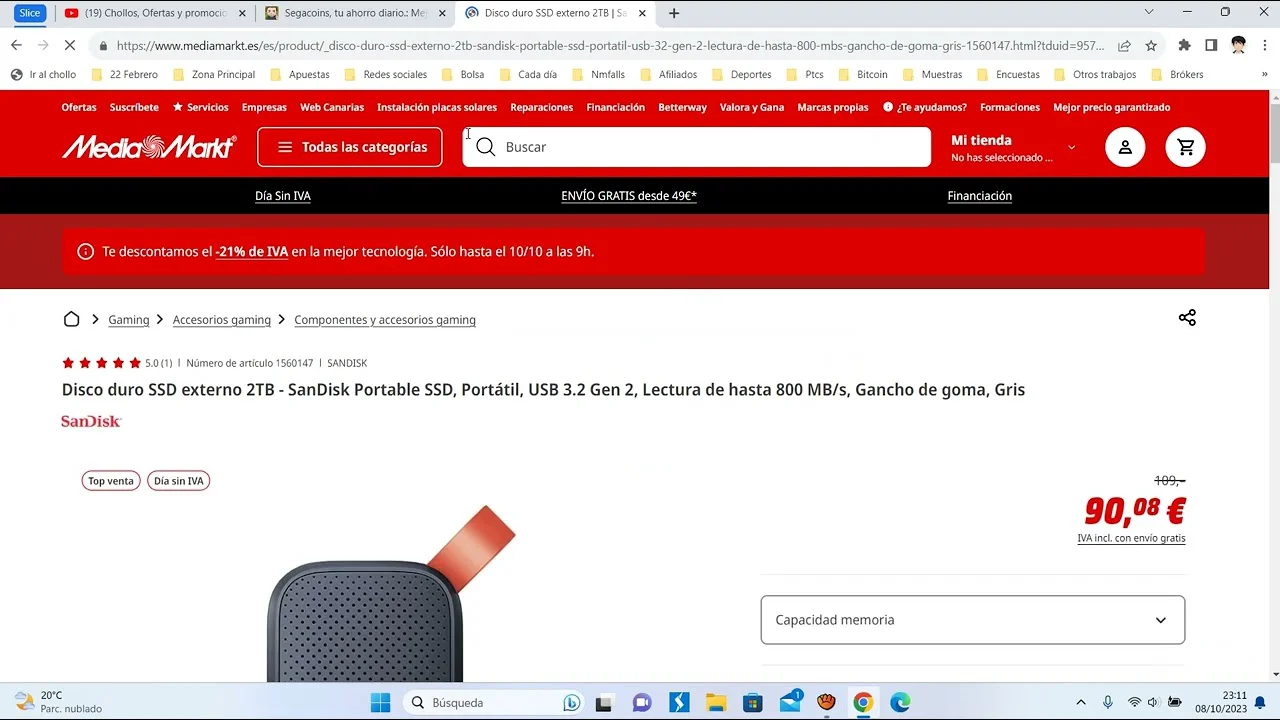Open notification bell in taskbar

coord(1260,703)
